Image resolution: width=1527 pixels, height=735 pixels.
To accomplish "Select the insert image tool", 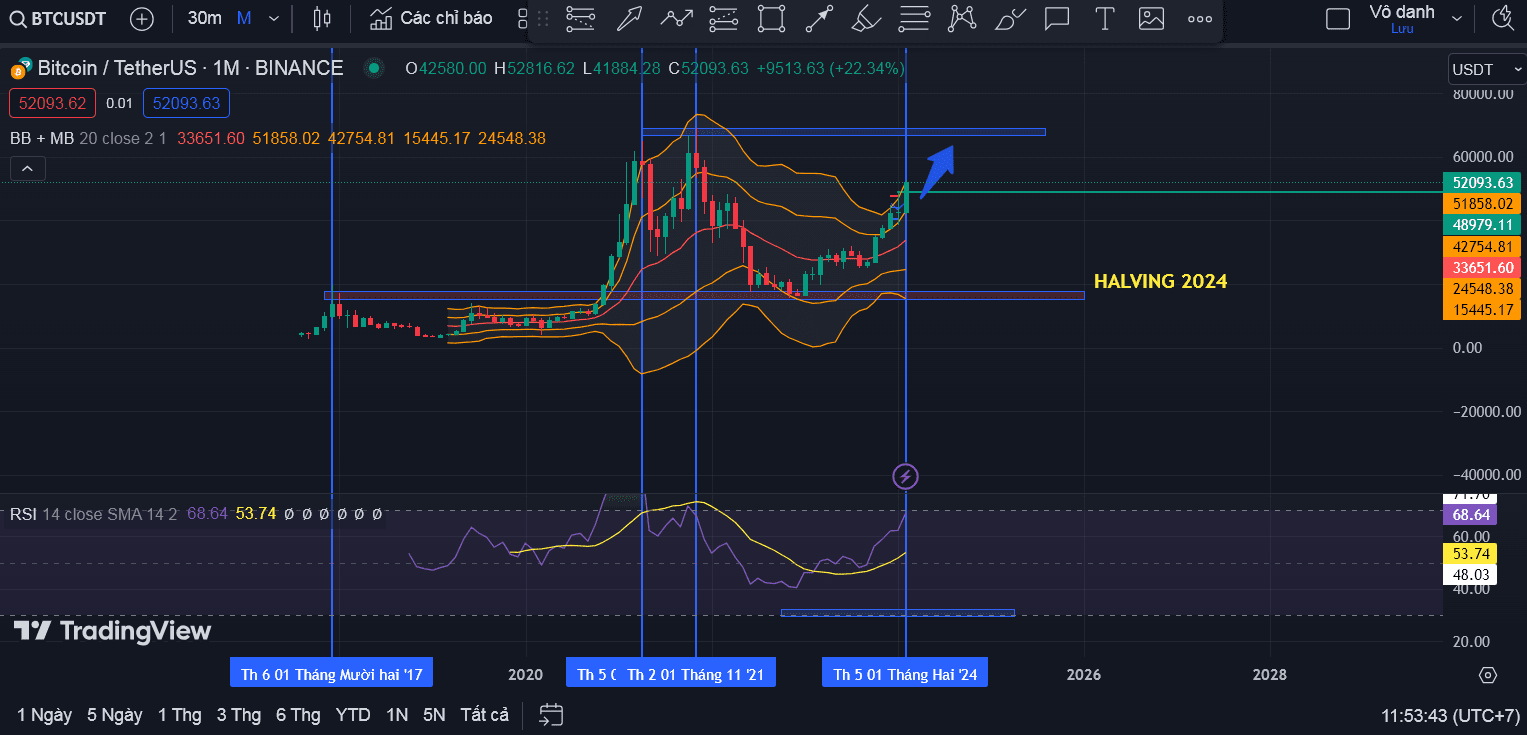I will pyautogui.click(x=1152, y=18).
